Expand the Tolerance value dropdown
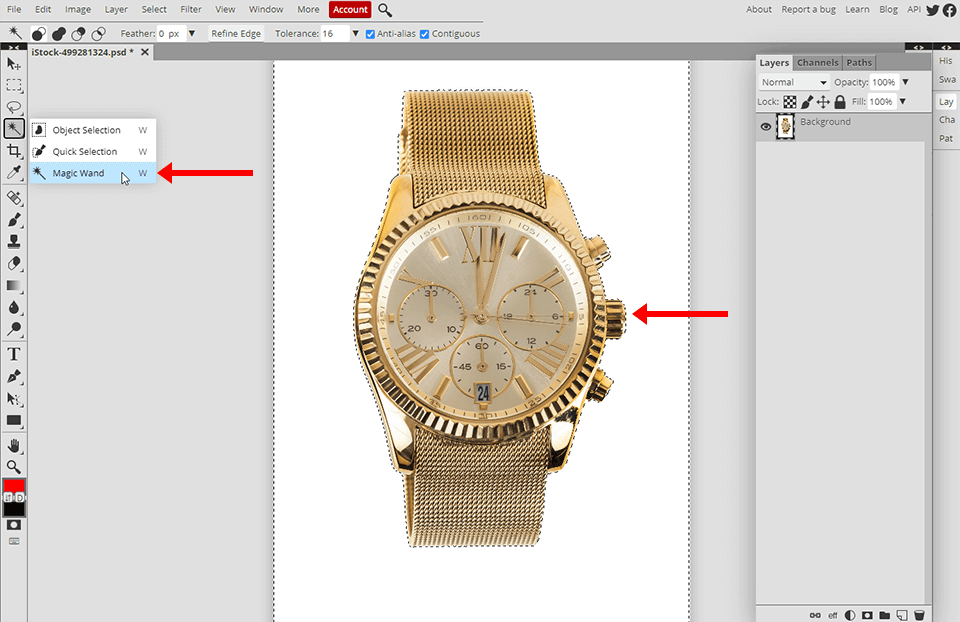The image size is (960, 622). pyautogui.click(x=355, y=33)
